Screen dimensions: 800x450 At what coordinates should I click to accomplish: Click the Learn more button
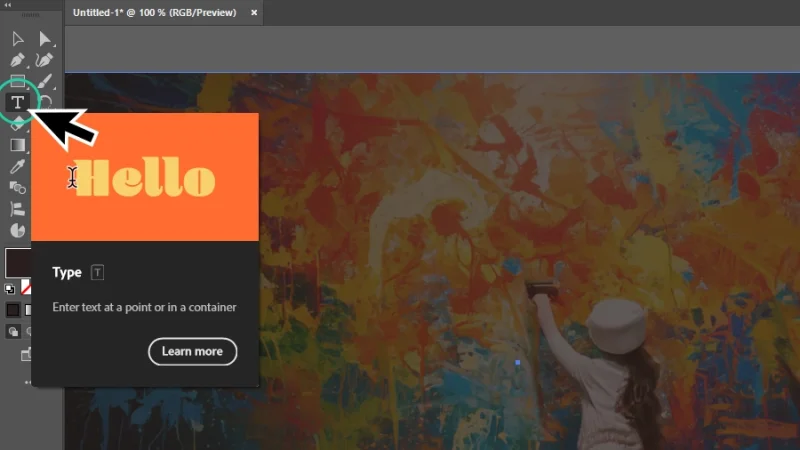(x=192, y=351)
